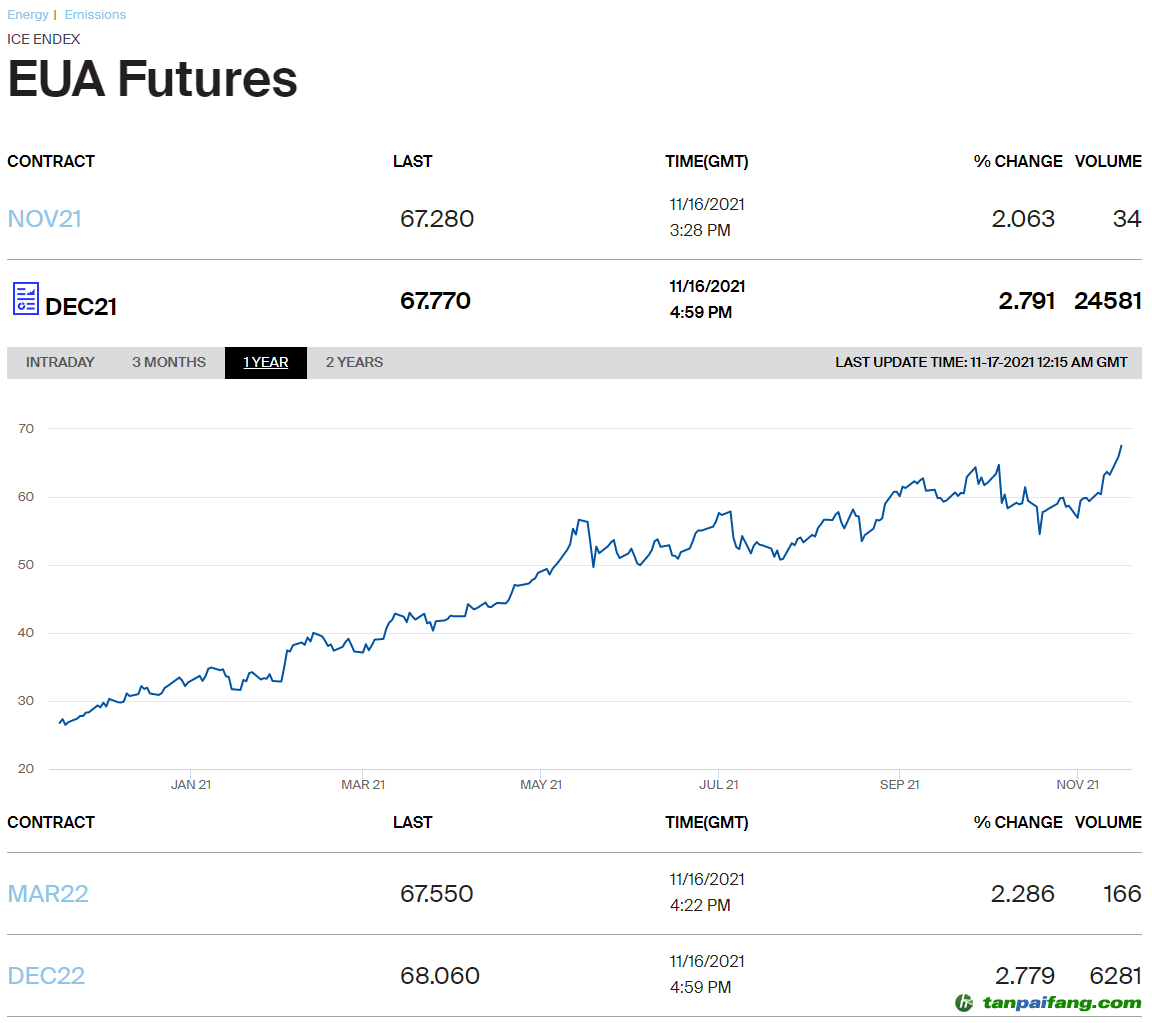Select the 1 YEAR chart tab
The image size is (1152, 1023).
(x=265, y=363)
